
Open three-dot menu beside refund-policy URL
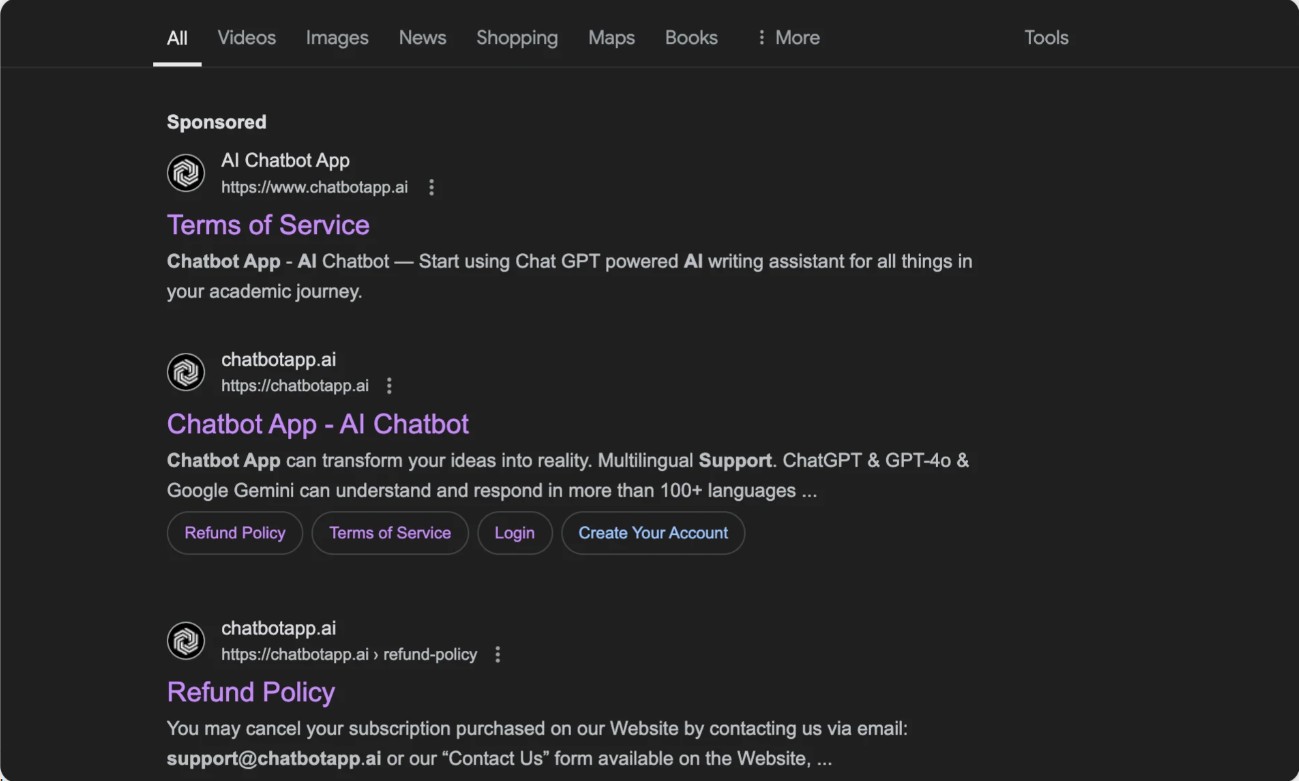(498, 654)
